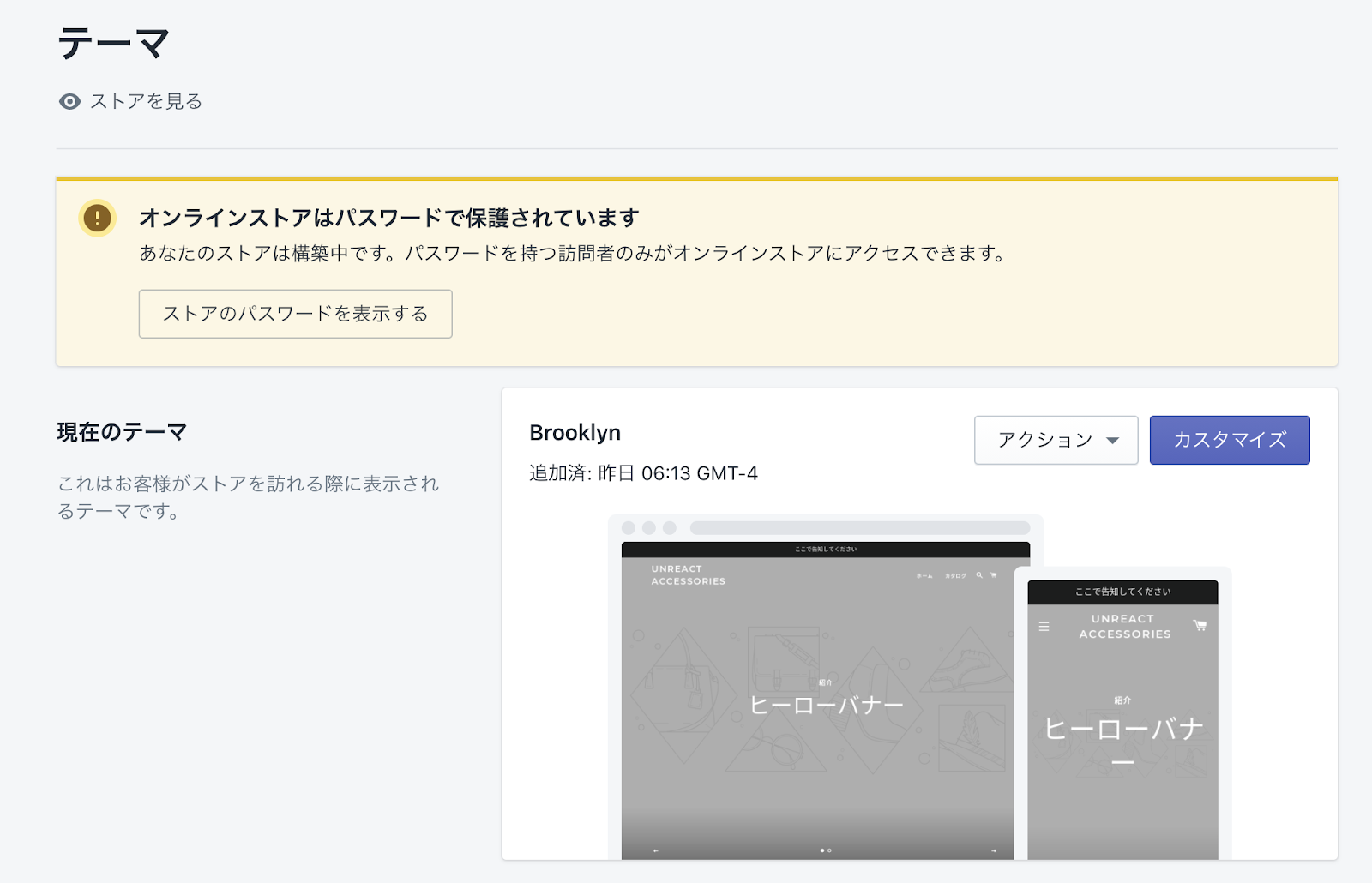Open the ストアを見る link
Image resolution: width=1372 pixels, height=883 pixels.
point(146,102)
